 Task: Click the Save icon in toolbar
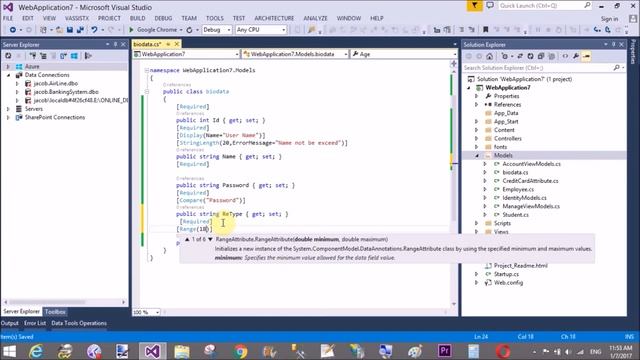pos(70,30)
